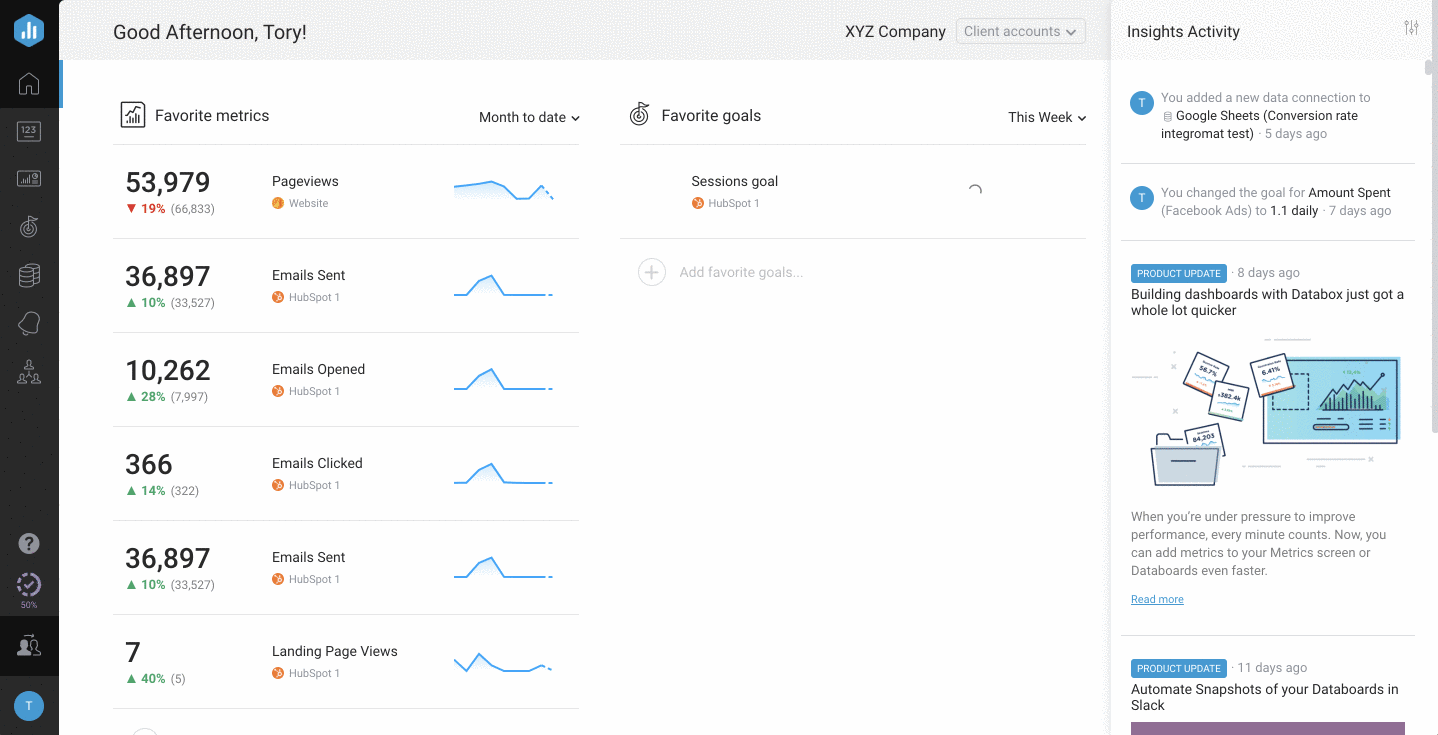
Task: Check notifications via the bell icon
Action: [x=28, y=323]
